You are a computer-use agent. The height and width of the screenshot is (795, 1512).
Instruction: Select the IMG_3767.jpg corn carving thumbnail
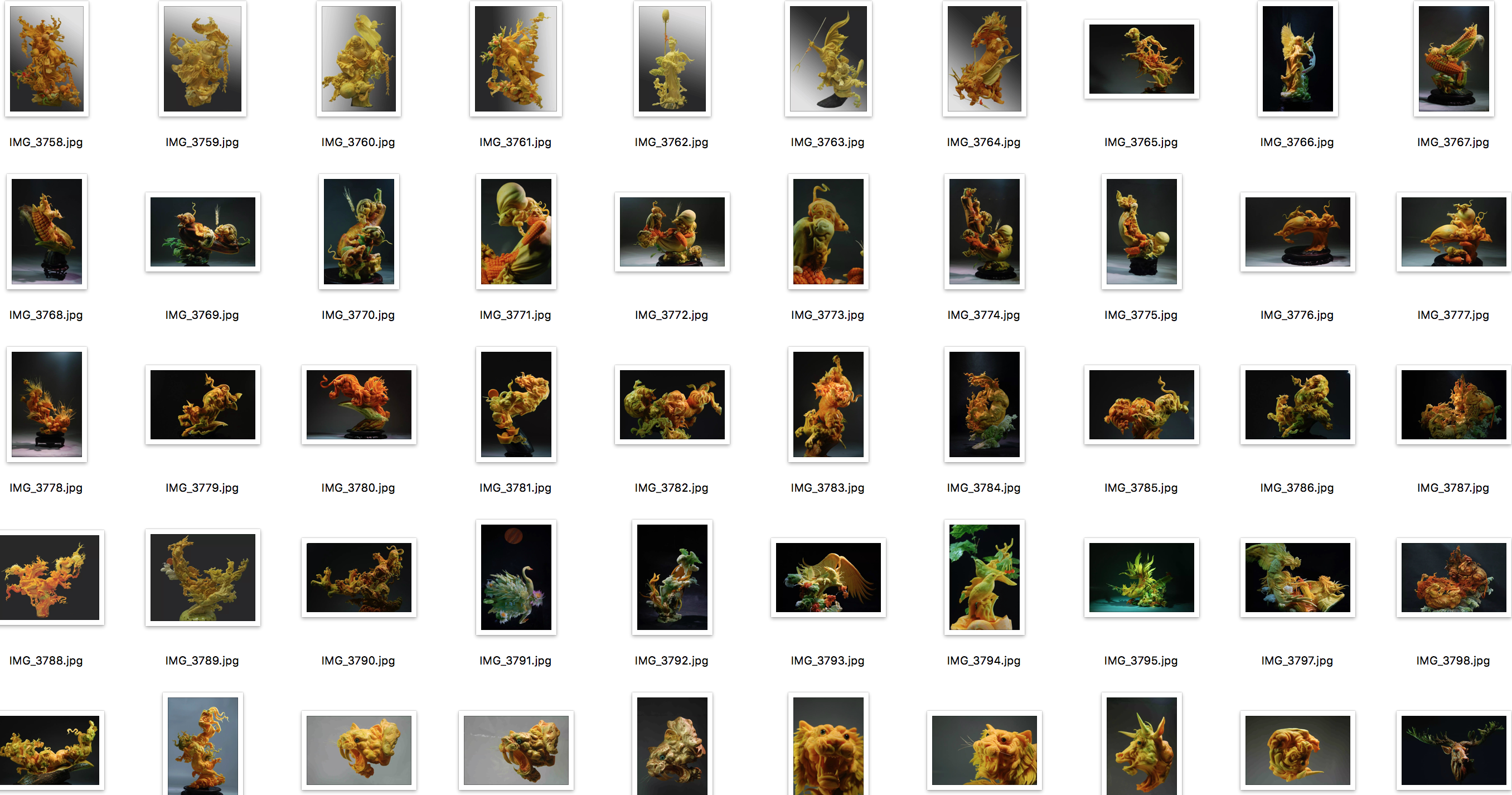coord(1453,59)
